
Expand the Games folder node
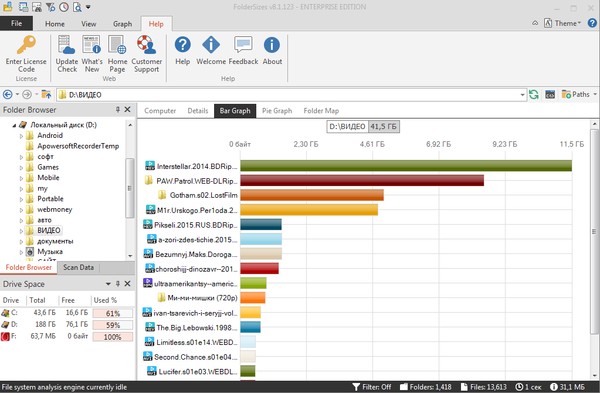point(21,167)
